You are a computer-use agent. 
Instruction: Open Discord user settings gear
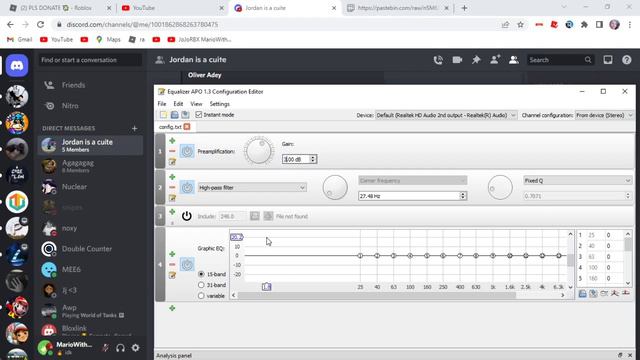(x=136, y=348)
